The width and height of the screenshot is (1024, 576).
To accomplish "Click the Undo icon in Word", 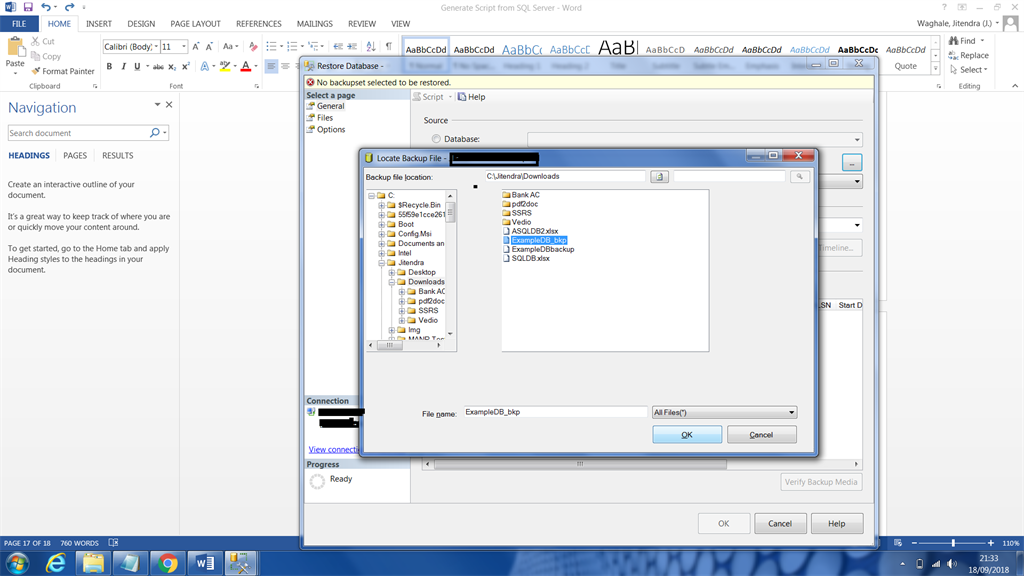I will pos(46,7).
